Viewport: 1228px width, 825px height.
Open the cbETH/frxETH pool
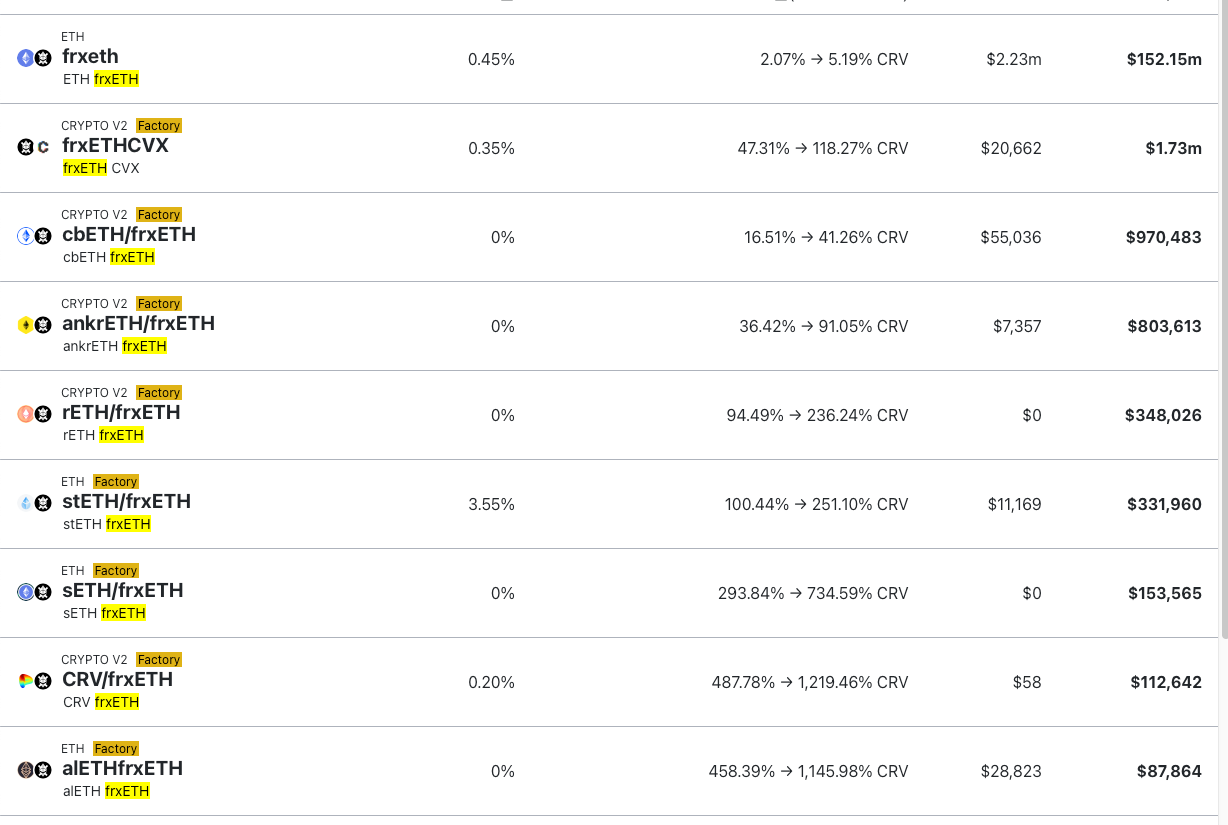click(x=128, y=235)
